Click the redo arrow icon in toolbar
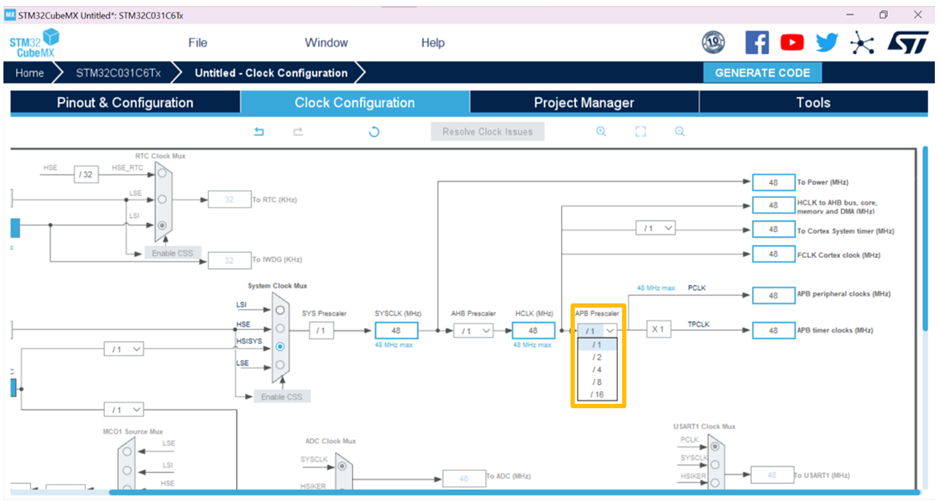This screenshot has height=501, width=940. pyautogui.click(x=298, y=132)
